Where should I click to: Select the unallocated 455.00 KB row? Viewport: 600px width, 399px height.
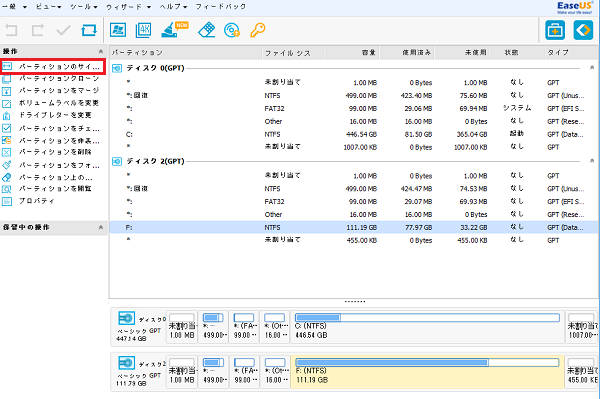pyautogui.click(x=354, y=240)
